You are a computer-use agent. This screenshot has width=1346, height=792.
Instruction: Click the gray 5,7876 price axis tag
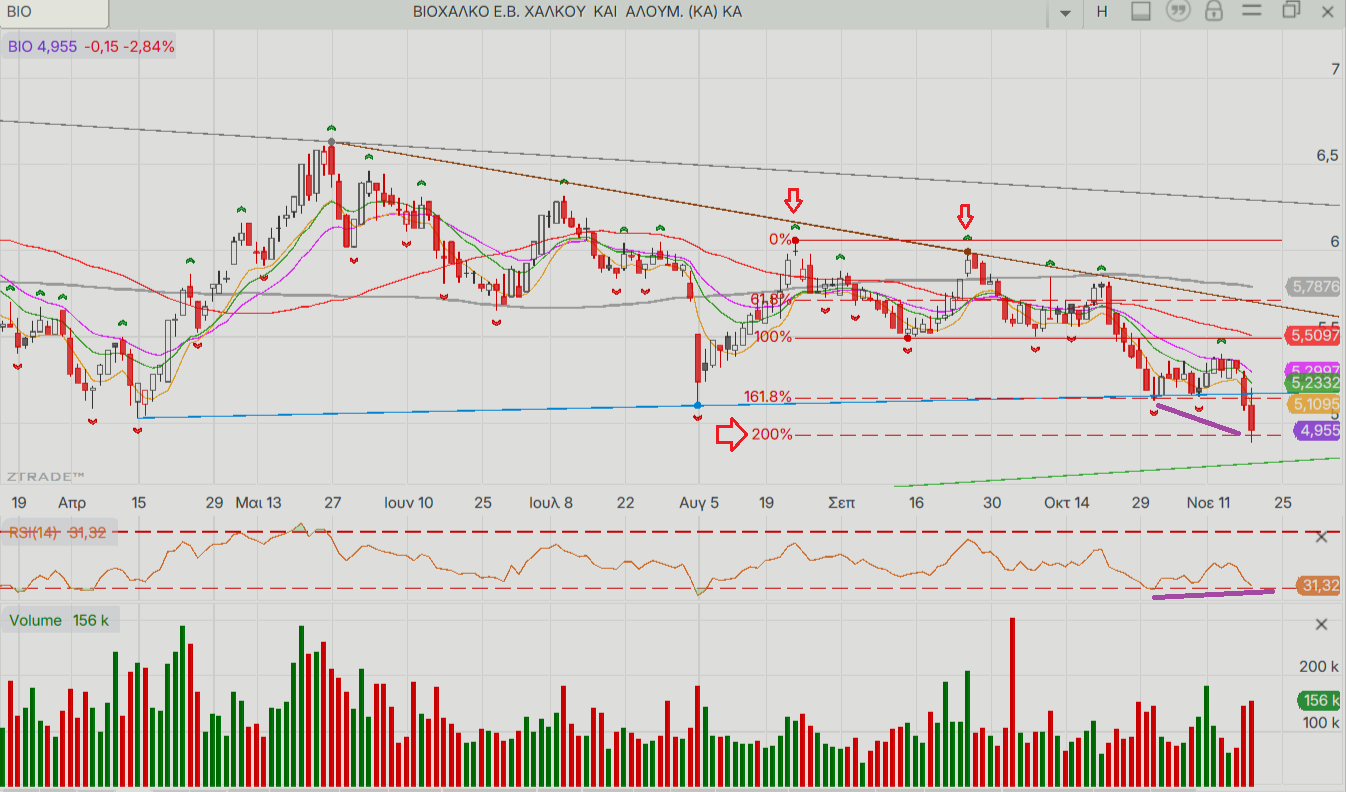[x=1314, y=286]
